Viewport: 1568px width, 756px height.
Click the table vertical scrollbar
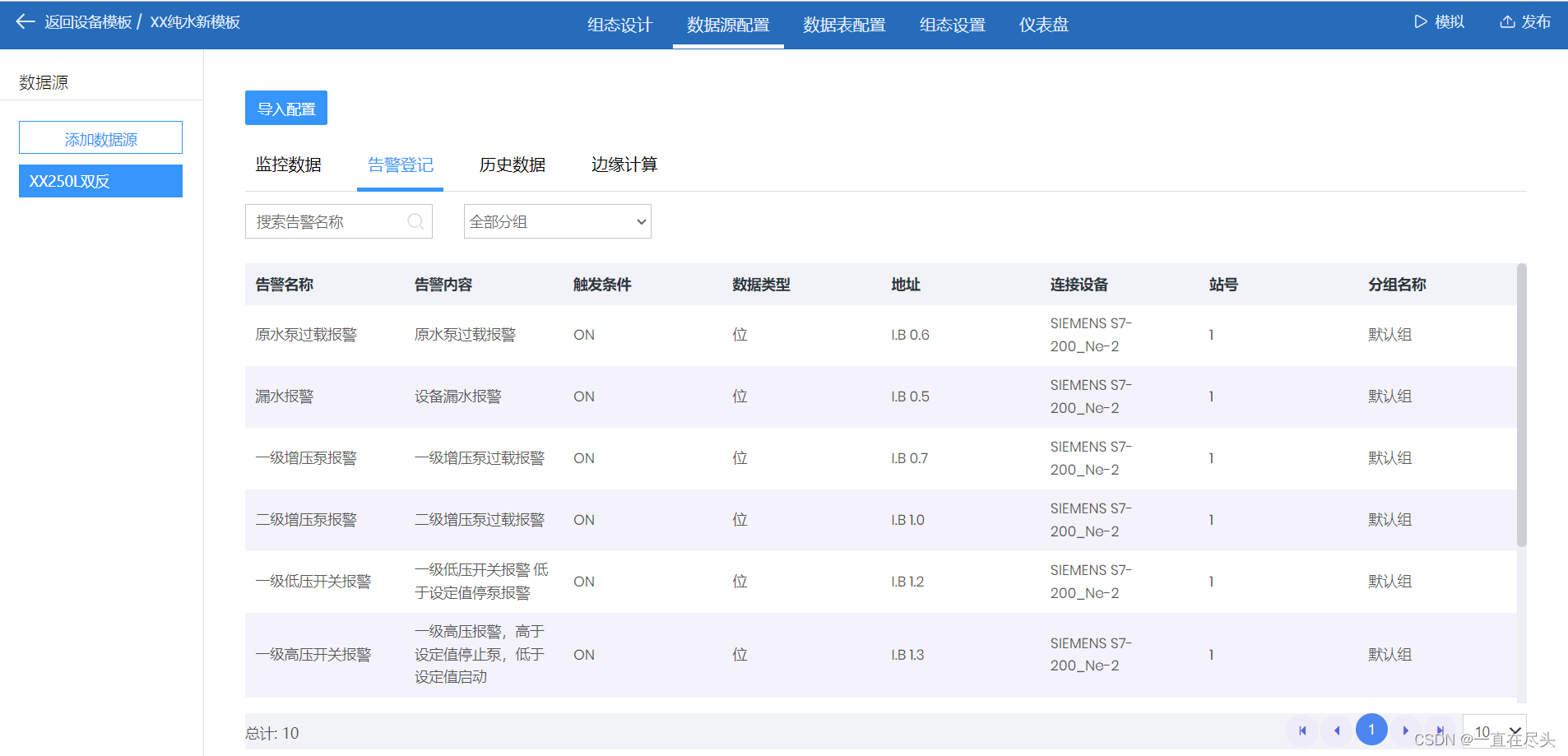coord(1522,405)
